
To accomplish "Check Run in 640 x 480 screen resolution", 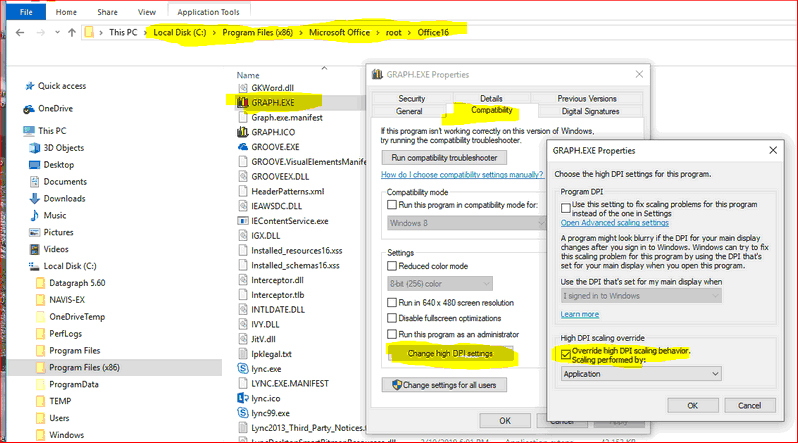I will [392, 302].
